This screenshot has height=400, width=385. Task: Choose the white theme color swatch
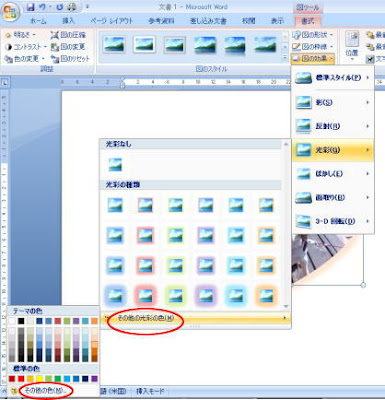(x=12, y=321)
